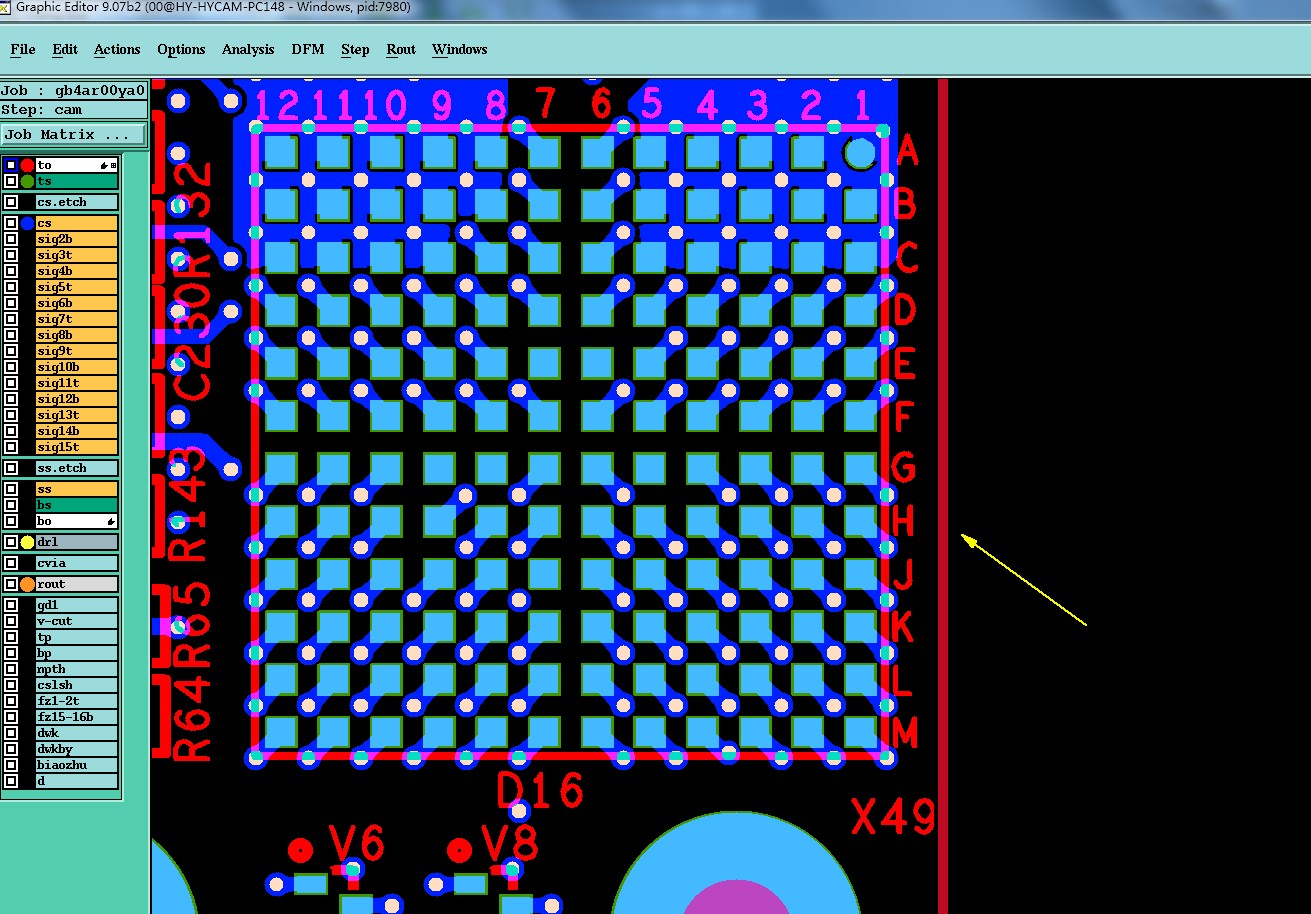Open the Options menu

click(x=181, y=49)
